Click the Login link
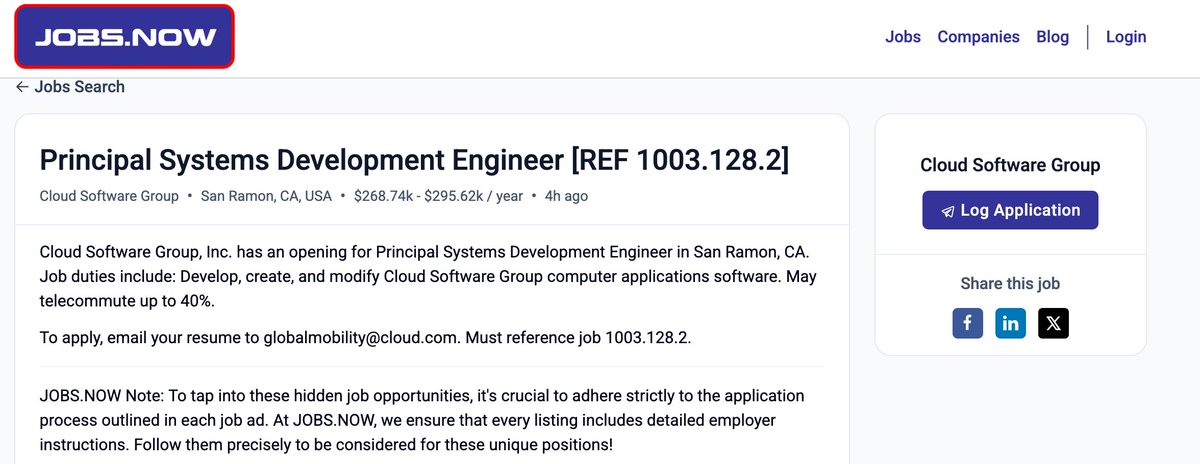 pos(1126,37)
